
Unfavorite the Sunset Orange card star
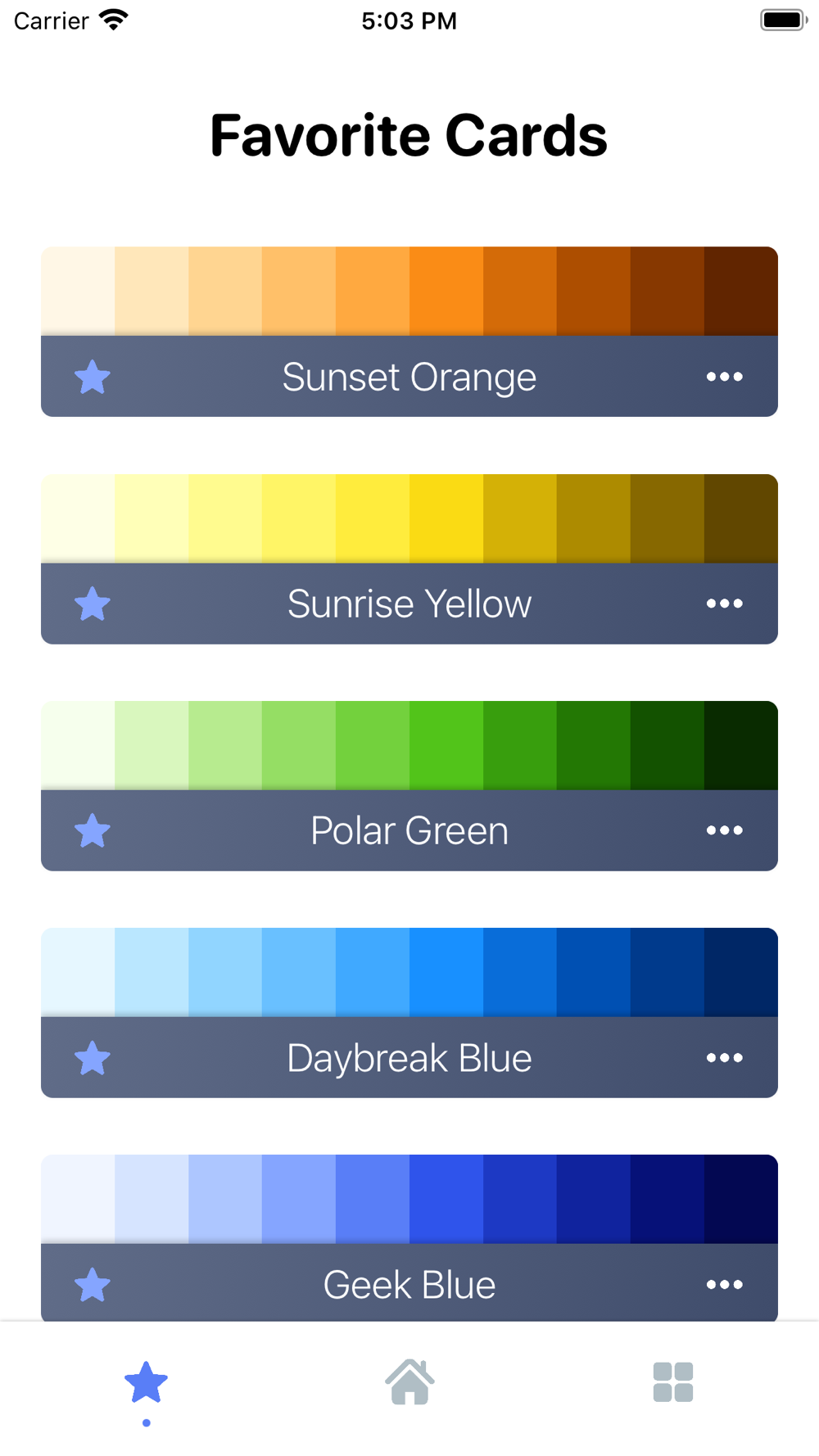point(93,378)
